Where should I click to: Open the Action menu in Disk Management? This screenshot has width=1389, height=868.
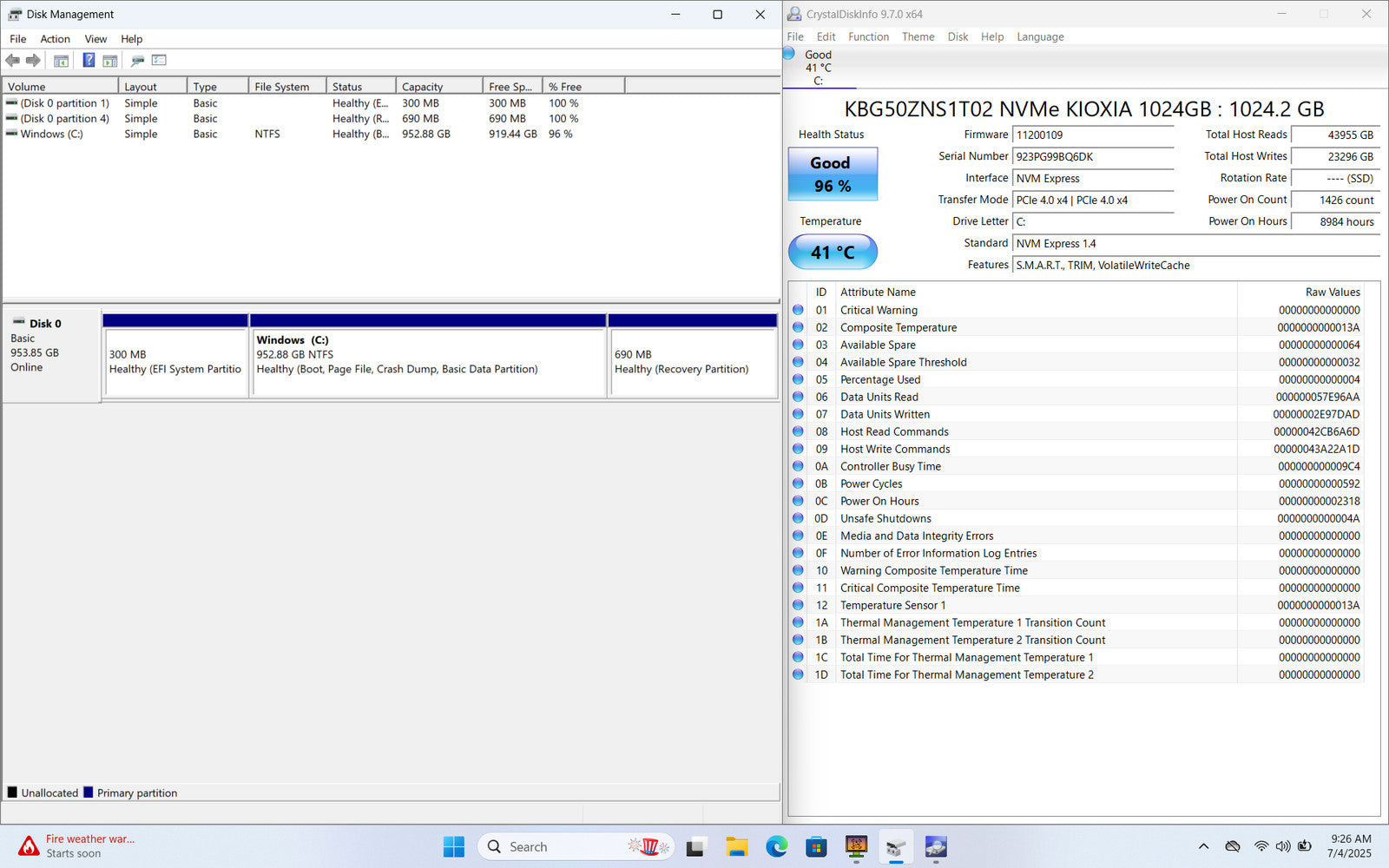pyautogui.click(x=55, y=39)
